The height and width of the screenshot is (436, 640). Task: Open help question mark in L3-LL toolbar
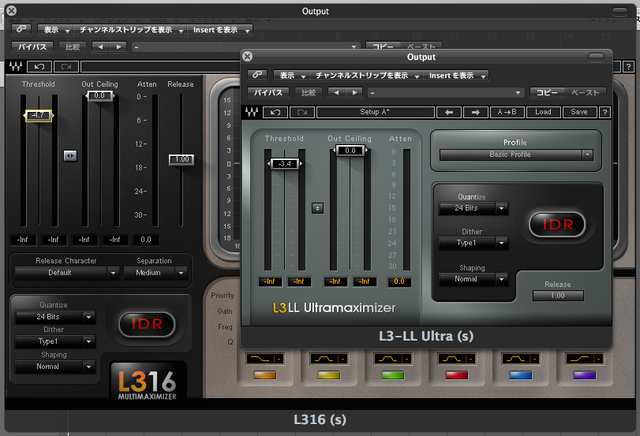[x=605, y=112]
